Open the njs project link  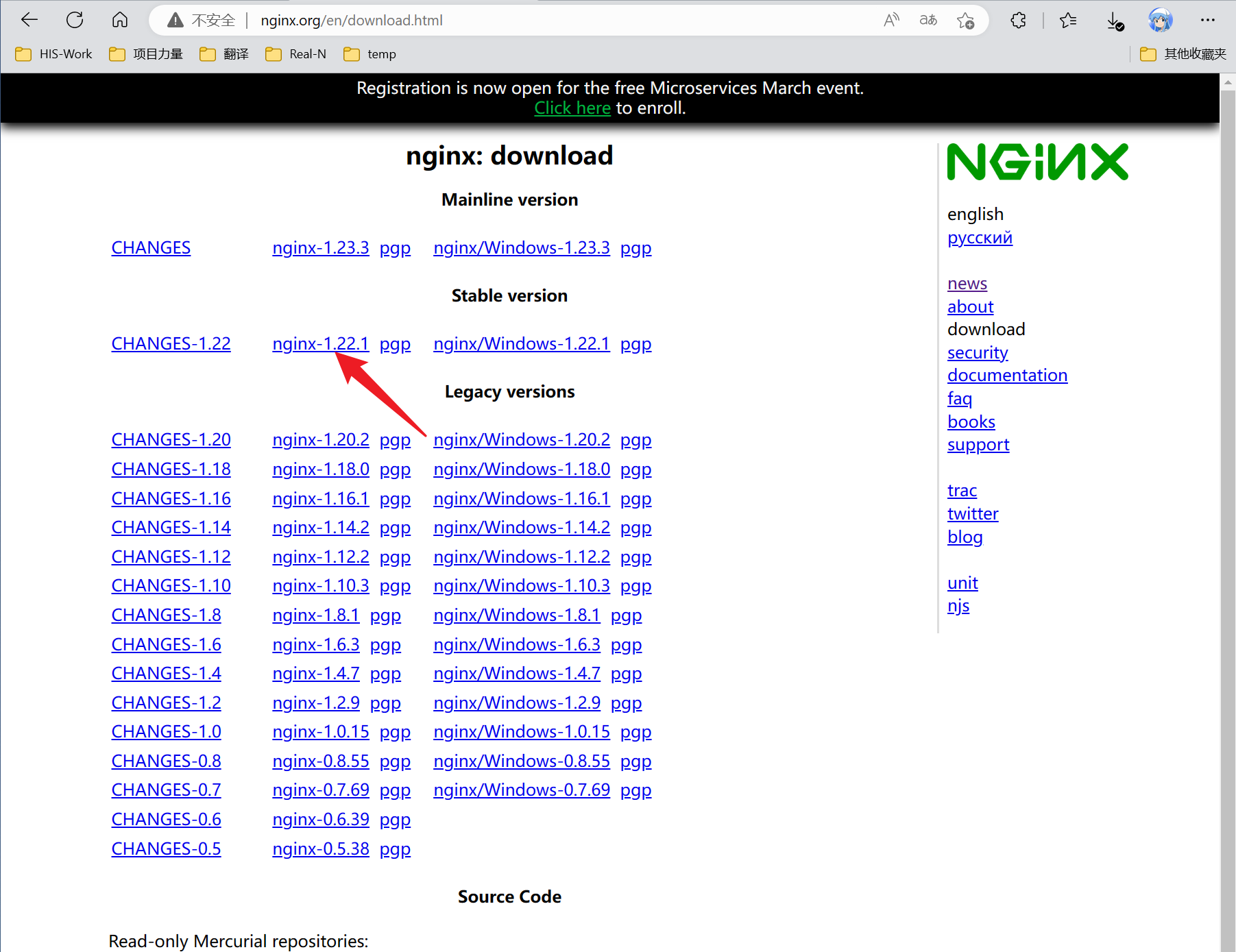[958, 607]
